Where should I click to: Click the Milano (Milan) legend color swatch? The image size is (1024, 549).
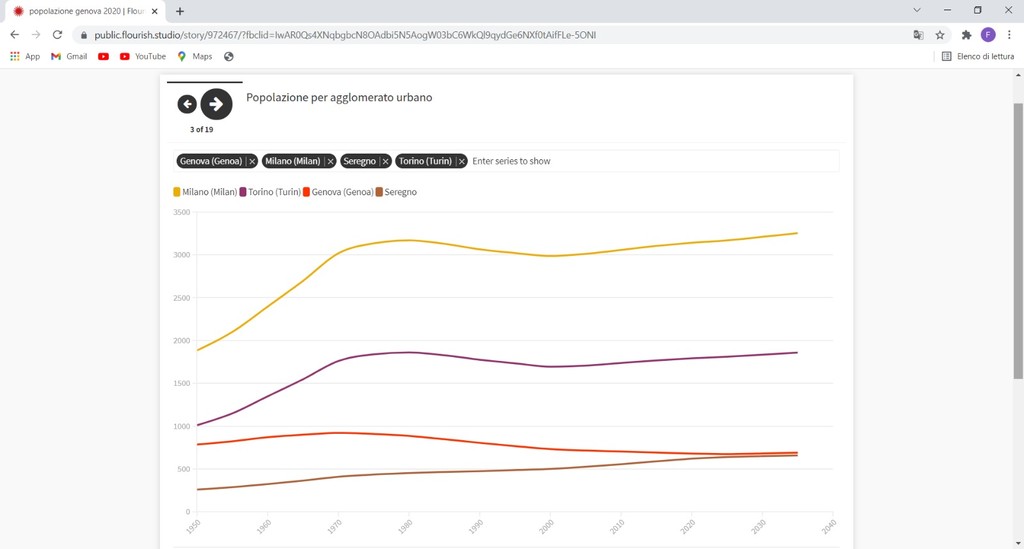click(177, 192)
